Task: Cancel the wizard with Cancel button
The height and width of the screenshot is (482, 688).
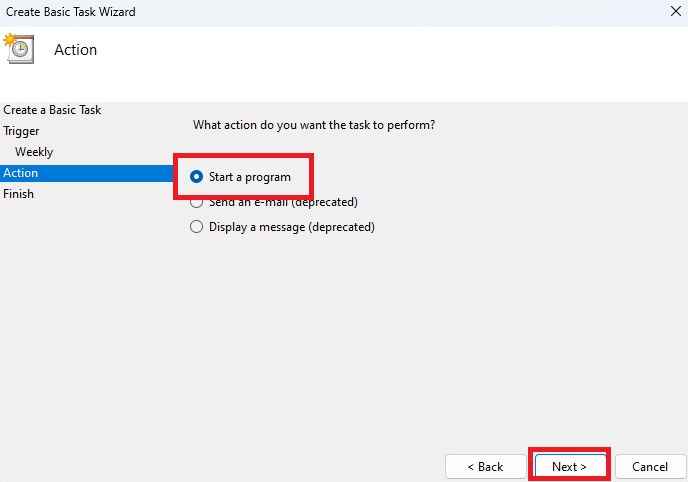Action: pos(649,467)
